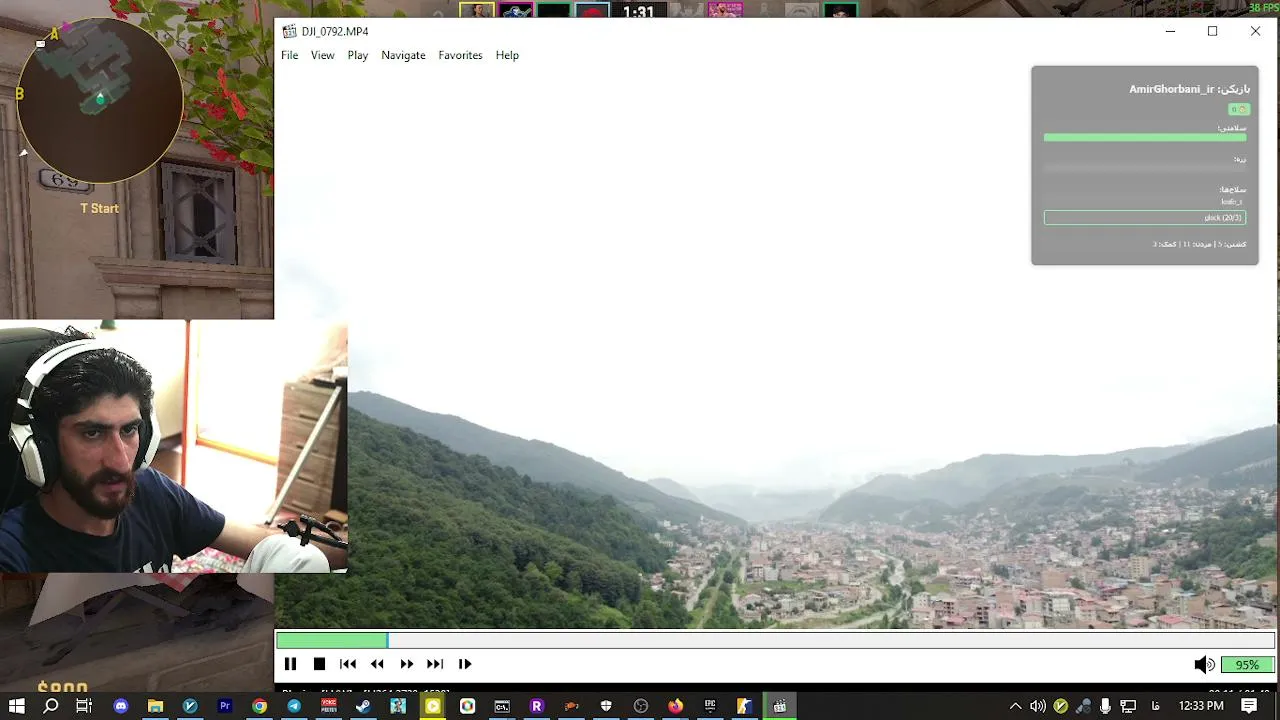Screen dimensions: 1280x720
Task: Open network settings from the tray
Action: point(1128,706)
